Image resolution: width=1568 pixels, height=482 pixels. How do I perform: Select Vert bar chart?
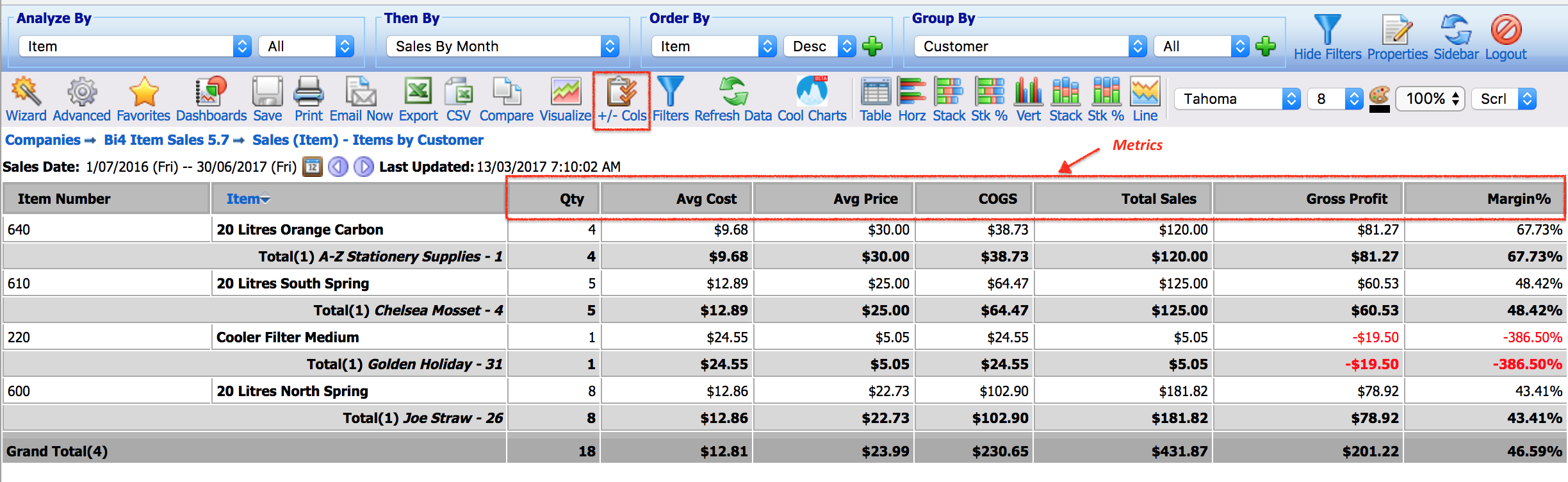tap(1029, 99)
